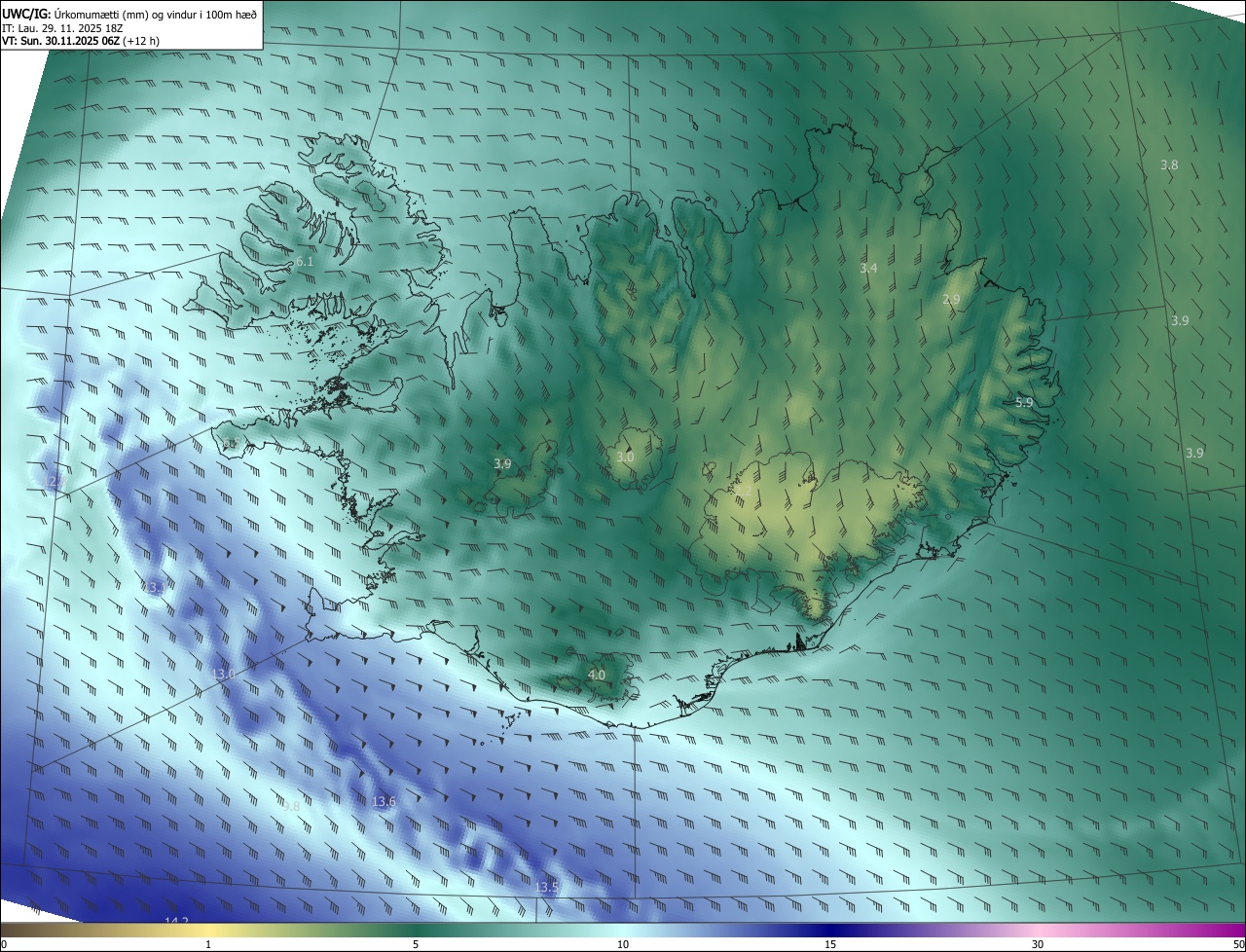
Task: Click the 10 tick on the color scale
Action: coord(623,944)
